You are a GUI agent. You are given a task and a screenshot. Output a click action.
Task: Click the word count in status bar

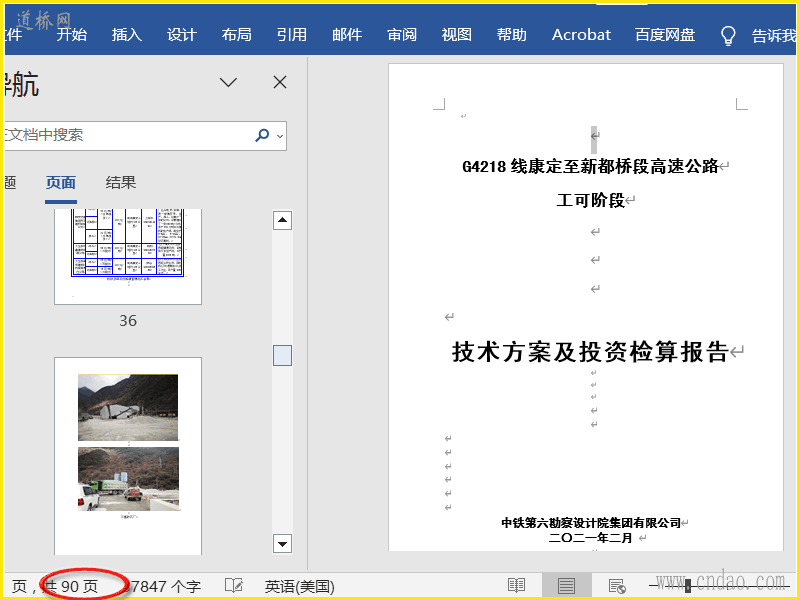162,586
